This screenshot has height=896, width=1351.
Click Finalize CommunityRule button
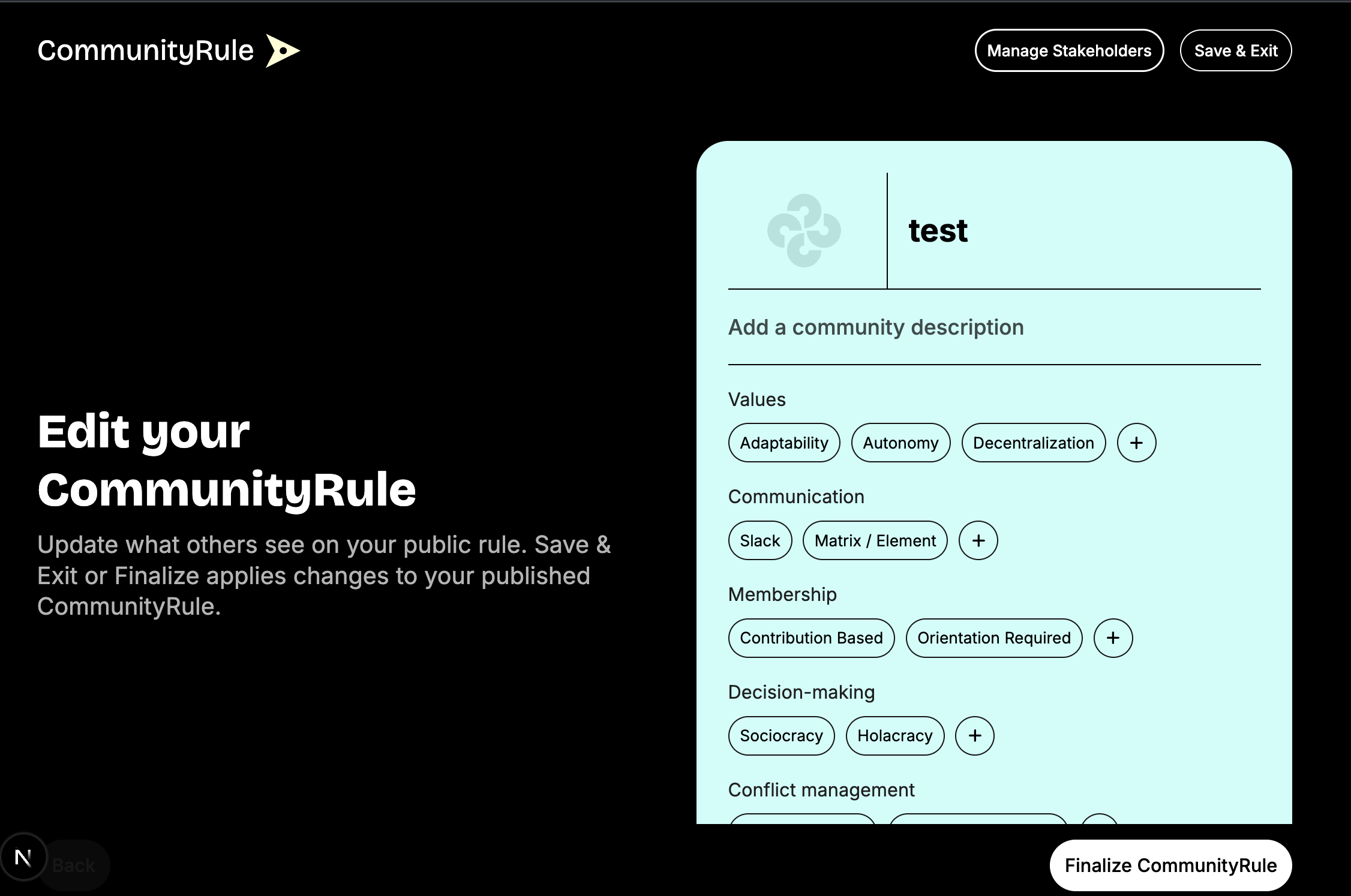[x=1170, y=865]
